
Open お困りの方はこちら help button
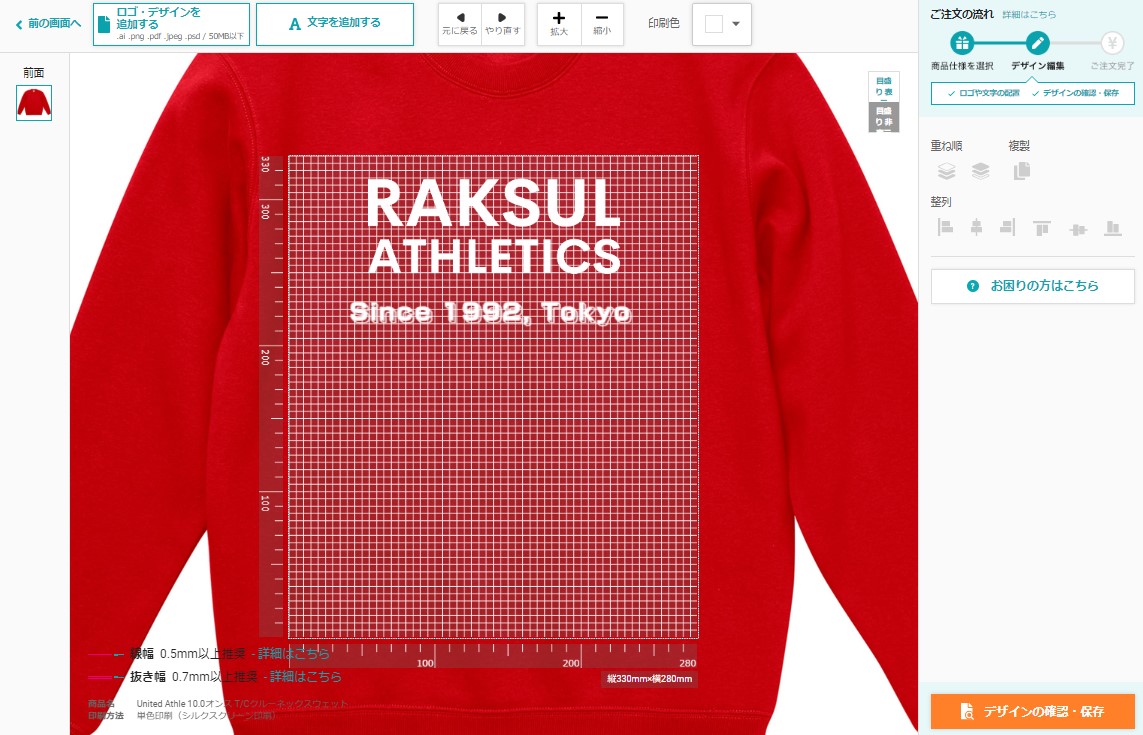coord(1032,286)
